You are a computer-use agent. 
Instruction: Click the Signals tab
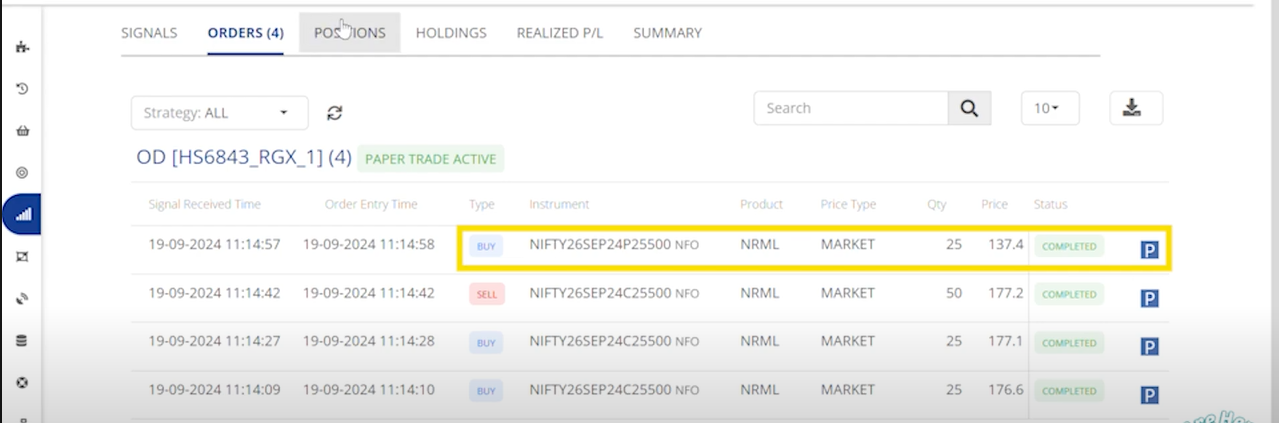click(x=149, y=33)
